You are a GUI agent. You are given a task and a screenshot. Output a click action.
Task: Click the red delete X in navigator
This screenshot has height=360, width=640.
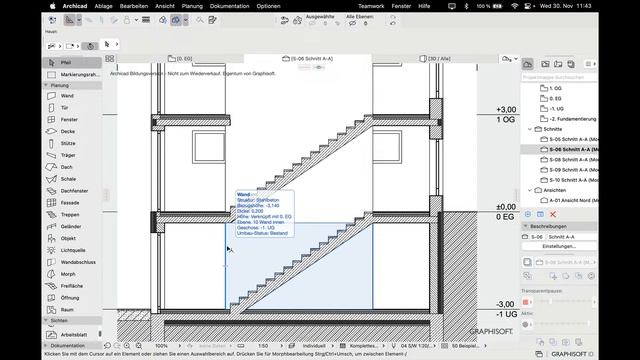click(x=553, y=214)
